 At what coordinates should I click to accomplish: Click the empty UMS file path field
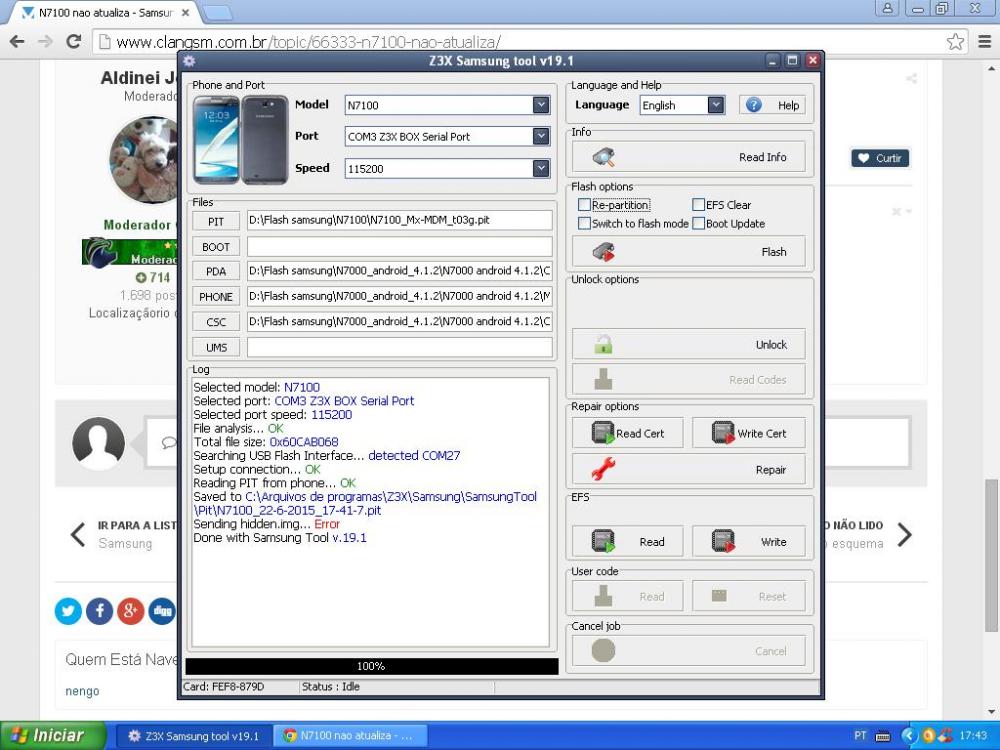tap(399, 347)
